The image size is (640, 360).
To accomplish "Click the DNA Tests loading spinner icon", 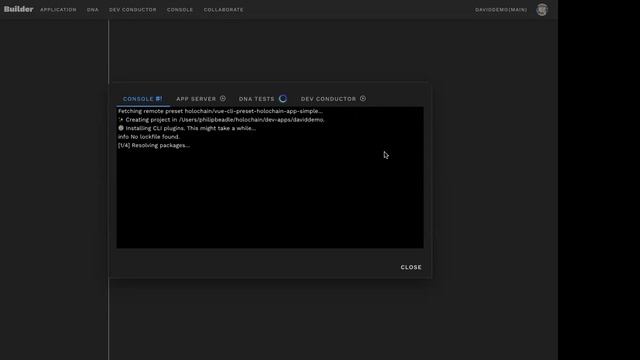I will pos(283,99).
